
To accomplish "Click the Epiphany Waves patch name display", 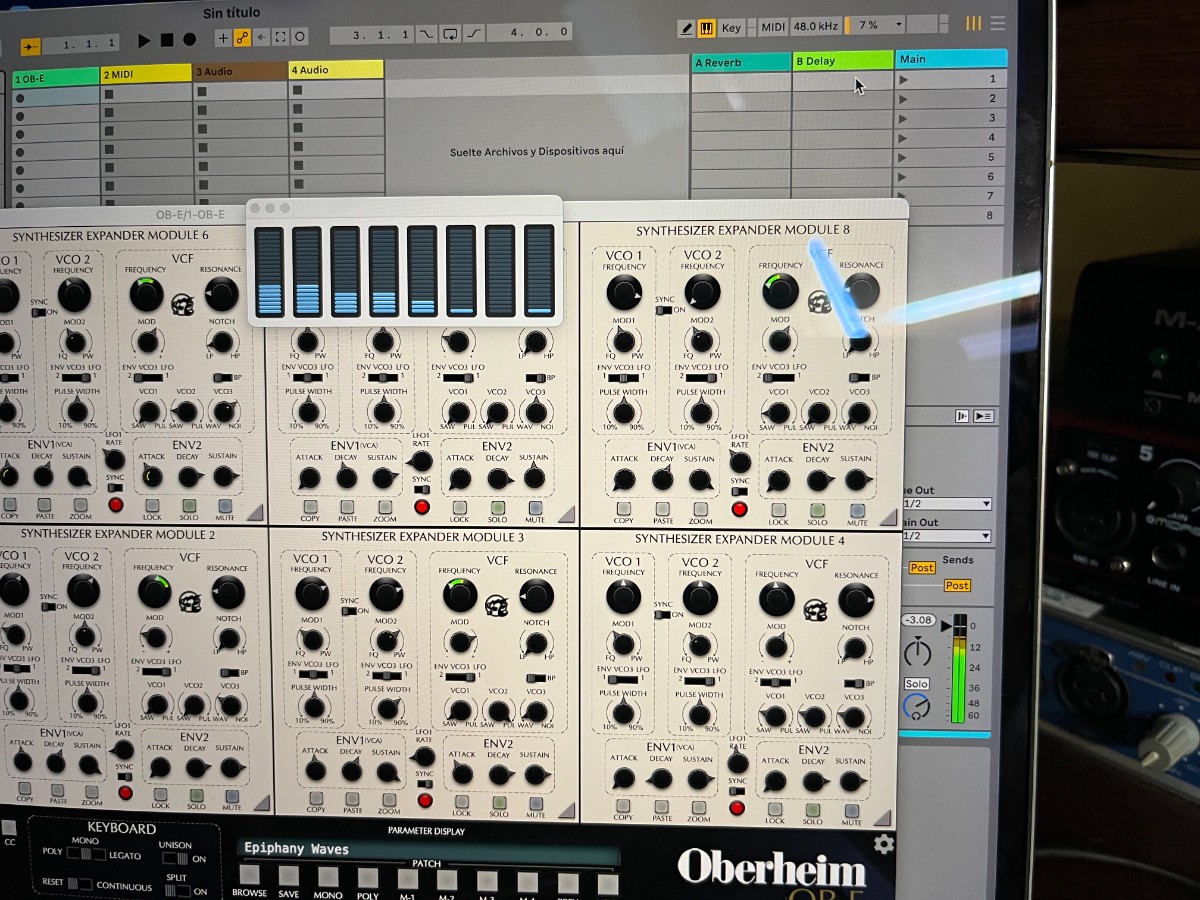I will 430,850.
